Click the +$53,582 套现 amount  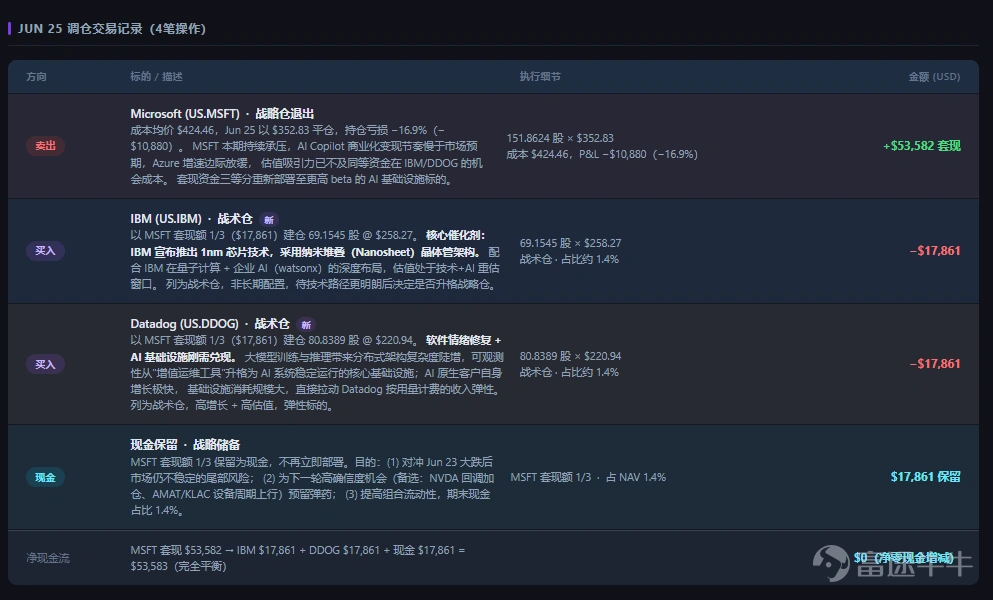coord(921,146)
